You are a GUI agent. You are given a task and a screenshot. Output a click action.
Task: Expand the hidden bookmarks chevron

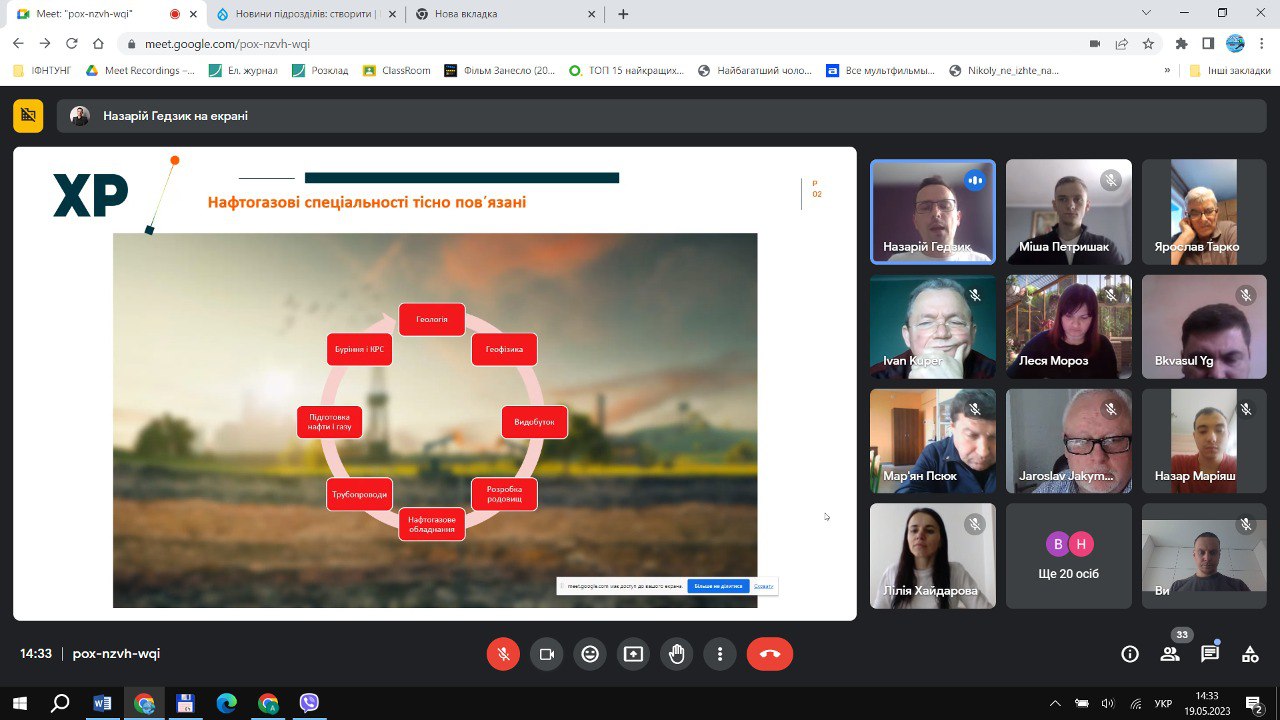coord(1167,70)
